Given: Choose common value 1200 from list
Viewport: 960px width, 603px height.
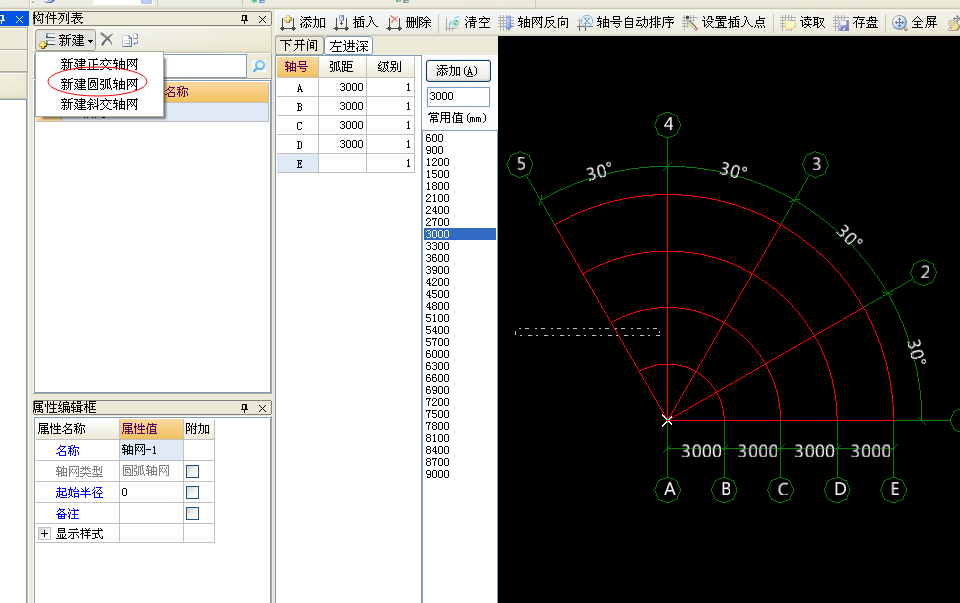Looking at the screenshot, I should pyautogui.click(x=459, y=162).
